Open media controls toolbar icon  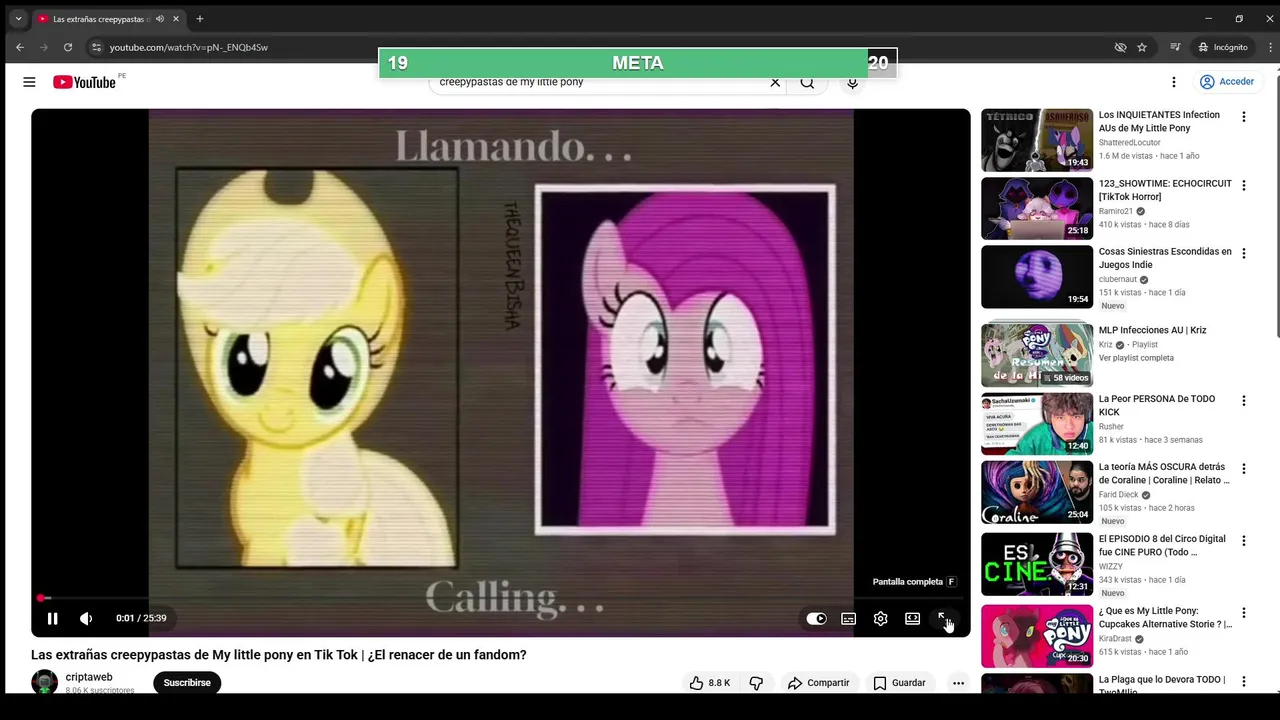[x=1176, y=47]
